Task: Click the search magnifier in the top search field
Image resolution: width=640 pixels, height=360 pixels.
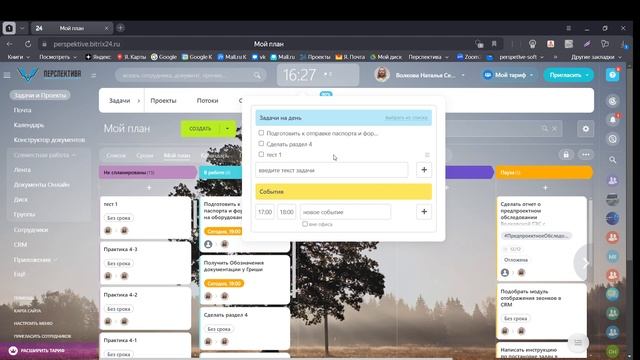Action: [257, 76]
